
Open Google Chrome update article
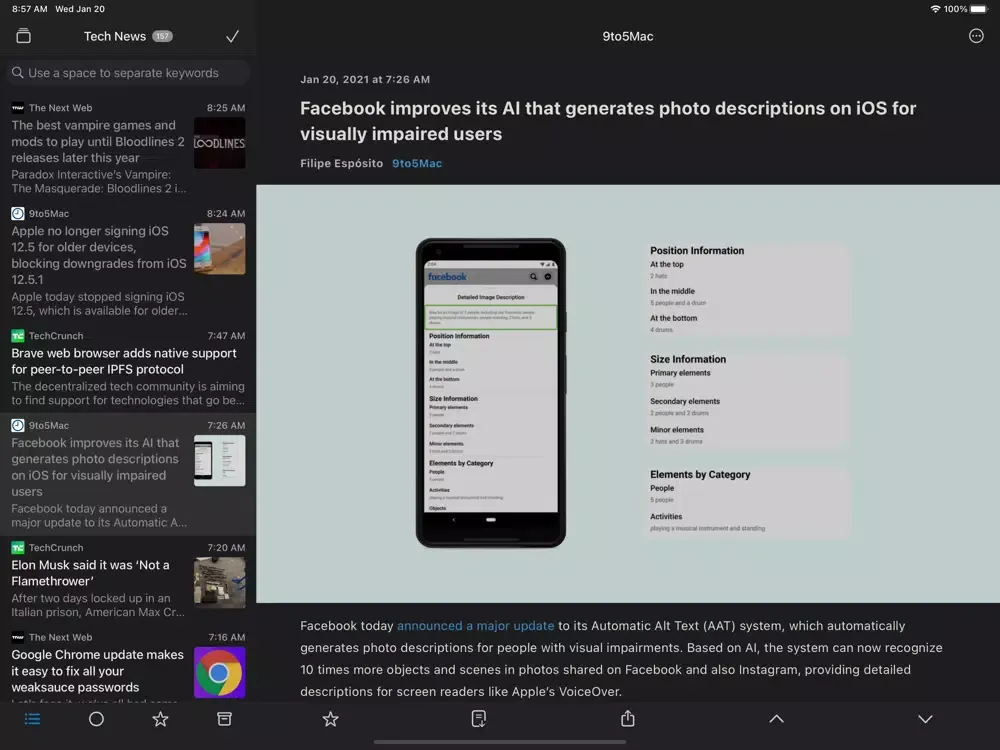128,665
